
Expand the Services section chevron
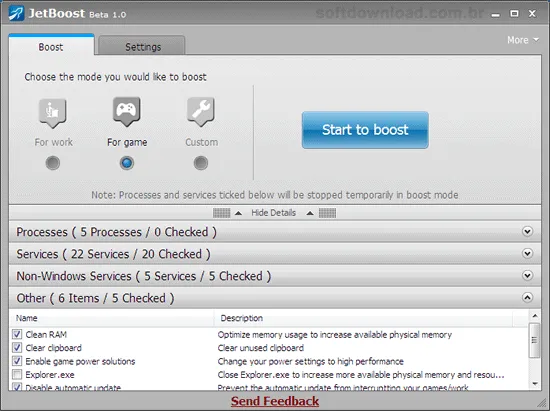(527, 254)
